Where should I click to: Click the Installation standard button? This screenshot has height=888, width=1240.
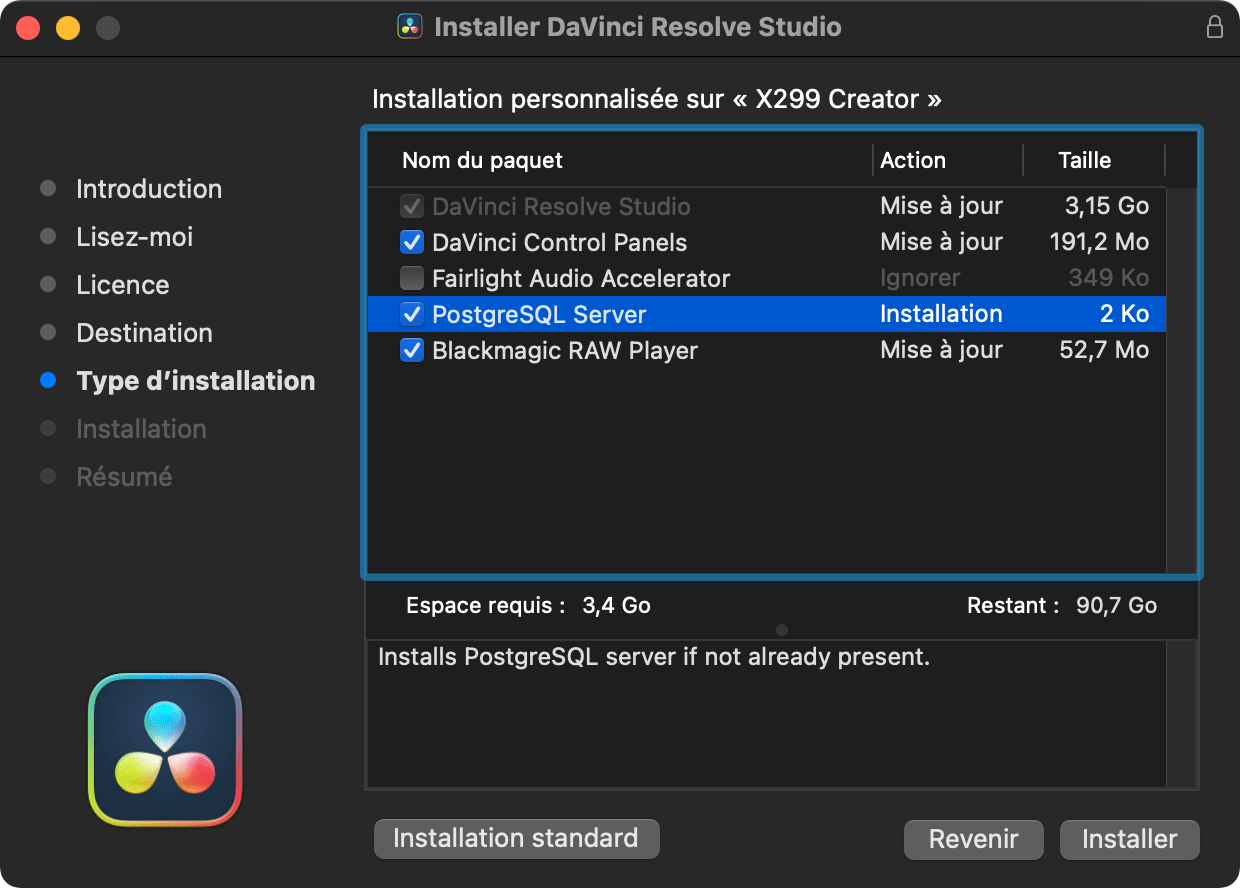point(516,839)
